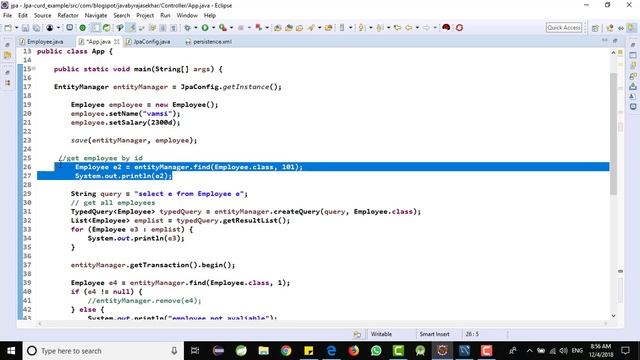The image size is (640, 360).
Task: Click the Save All toolbar icon
Action: (x=36, y=28)
